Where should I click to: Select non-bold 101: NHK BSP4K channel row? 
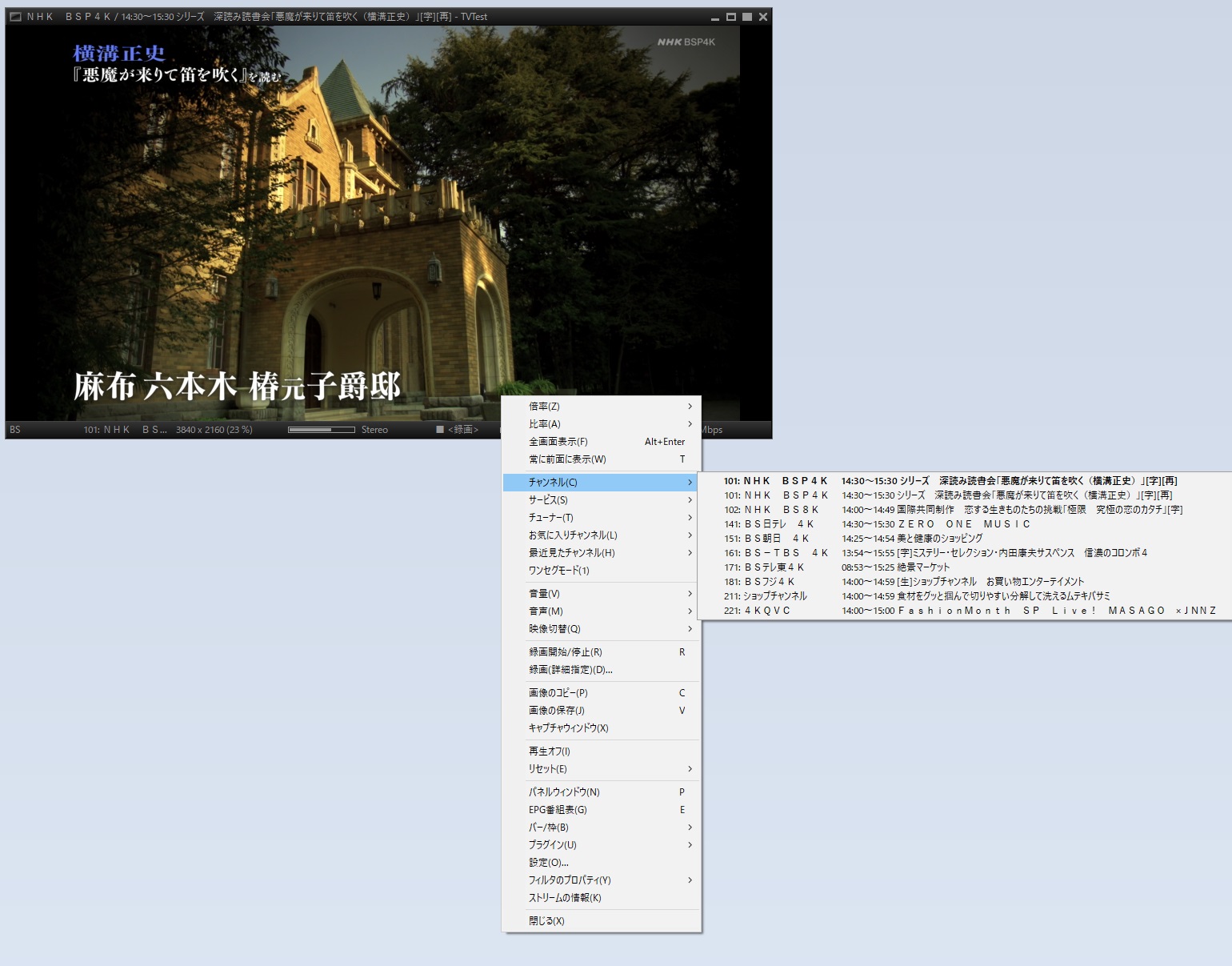[964, 495]
